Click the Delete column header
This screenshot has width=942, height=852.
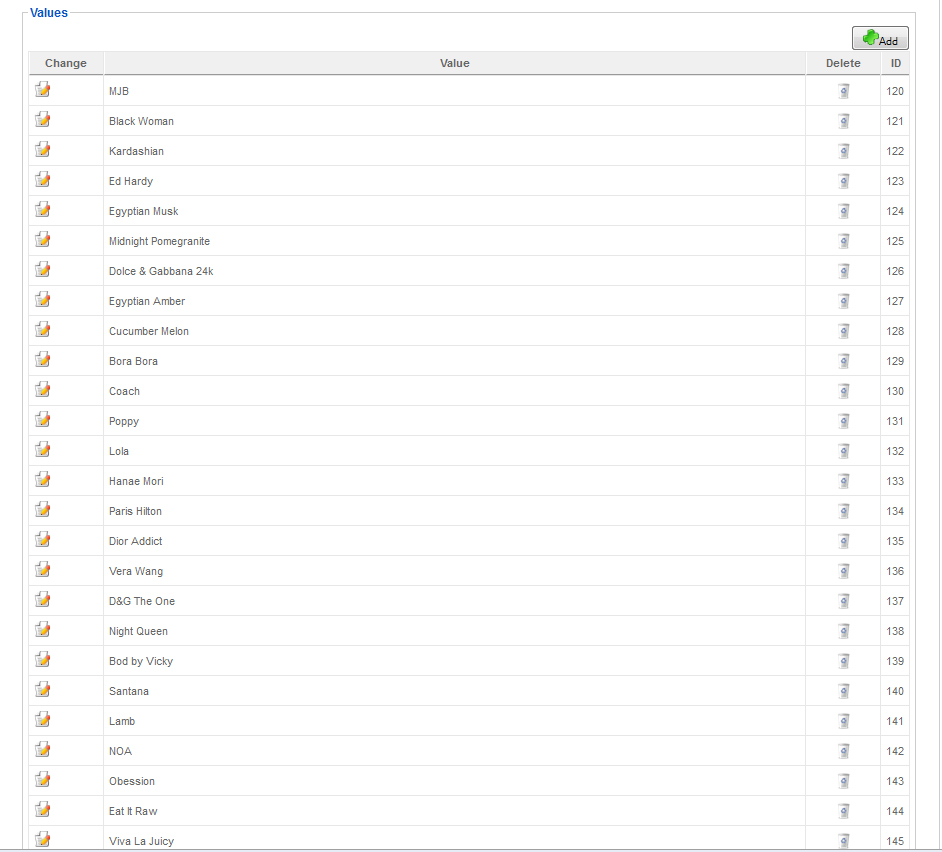click(843, 63)
